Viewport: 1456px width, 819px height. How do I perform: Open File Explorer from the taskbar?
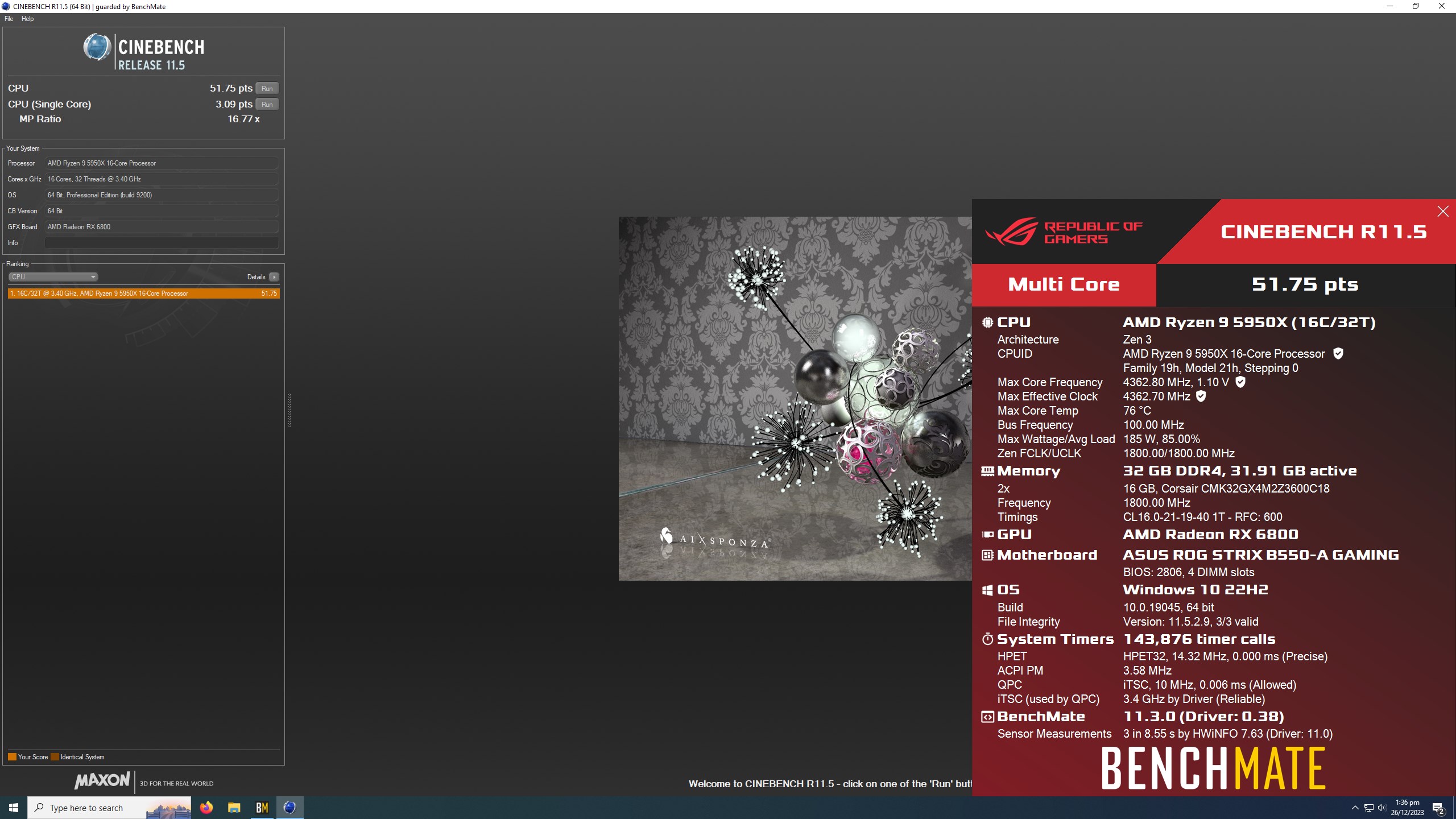pos(234,808)
